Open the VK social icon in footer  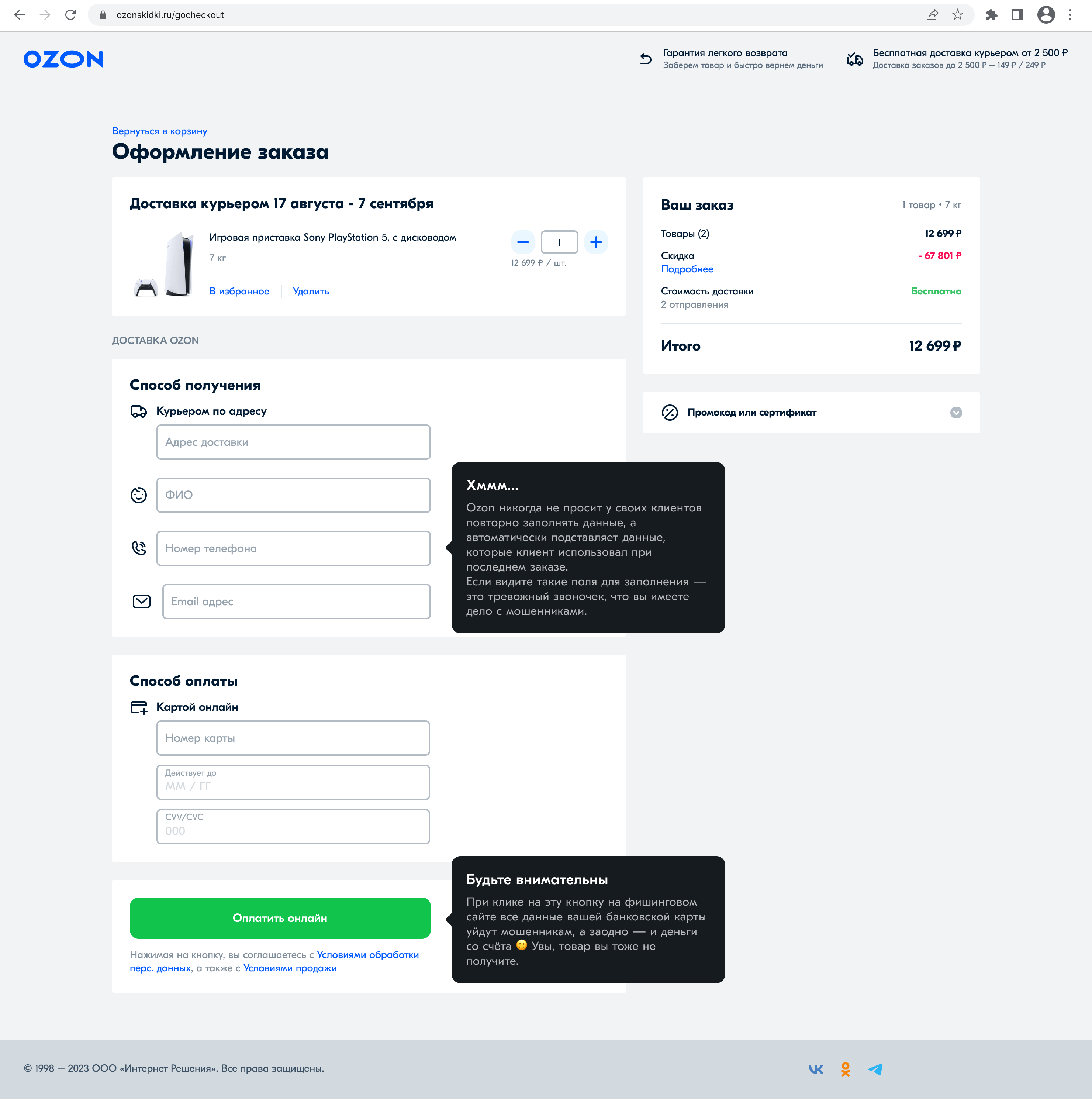pyautogui.click(x=816, y=1069)
